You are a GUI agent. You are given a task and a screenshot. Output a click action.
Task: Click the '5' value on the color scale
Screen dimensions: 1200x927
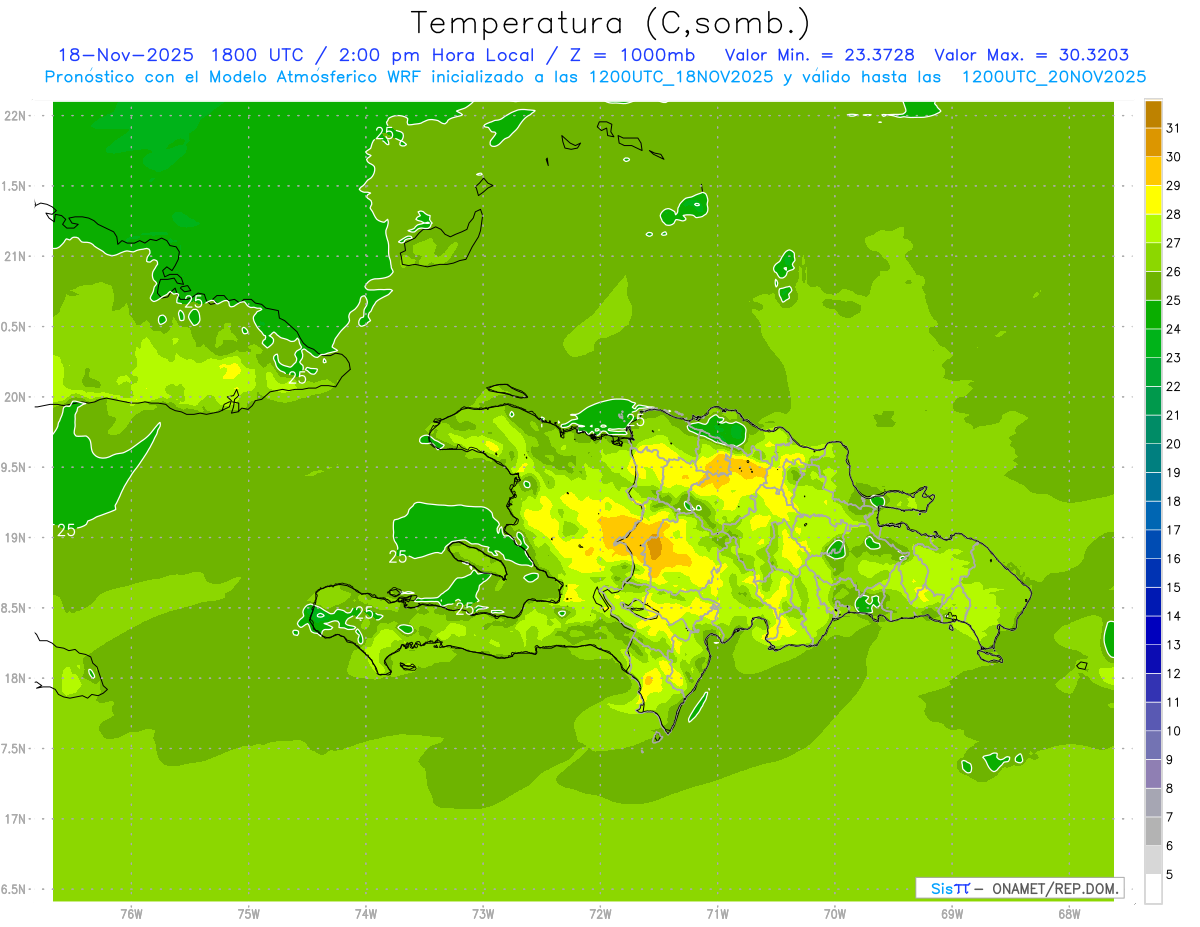1170,874
